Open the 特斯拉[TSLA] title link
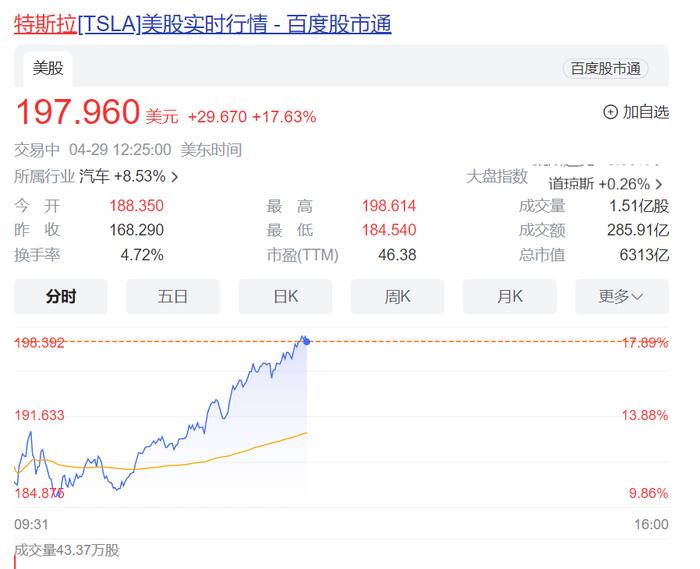700x569 pixels. click(202, 24)
